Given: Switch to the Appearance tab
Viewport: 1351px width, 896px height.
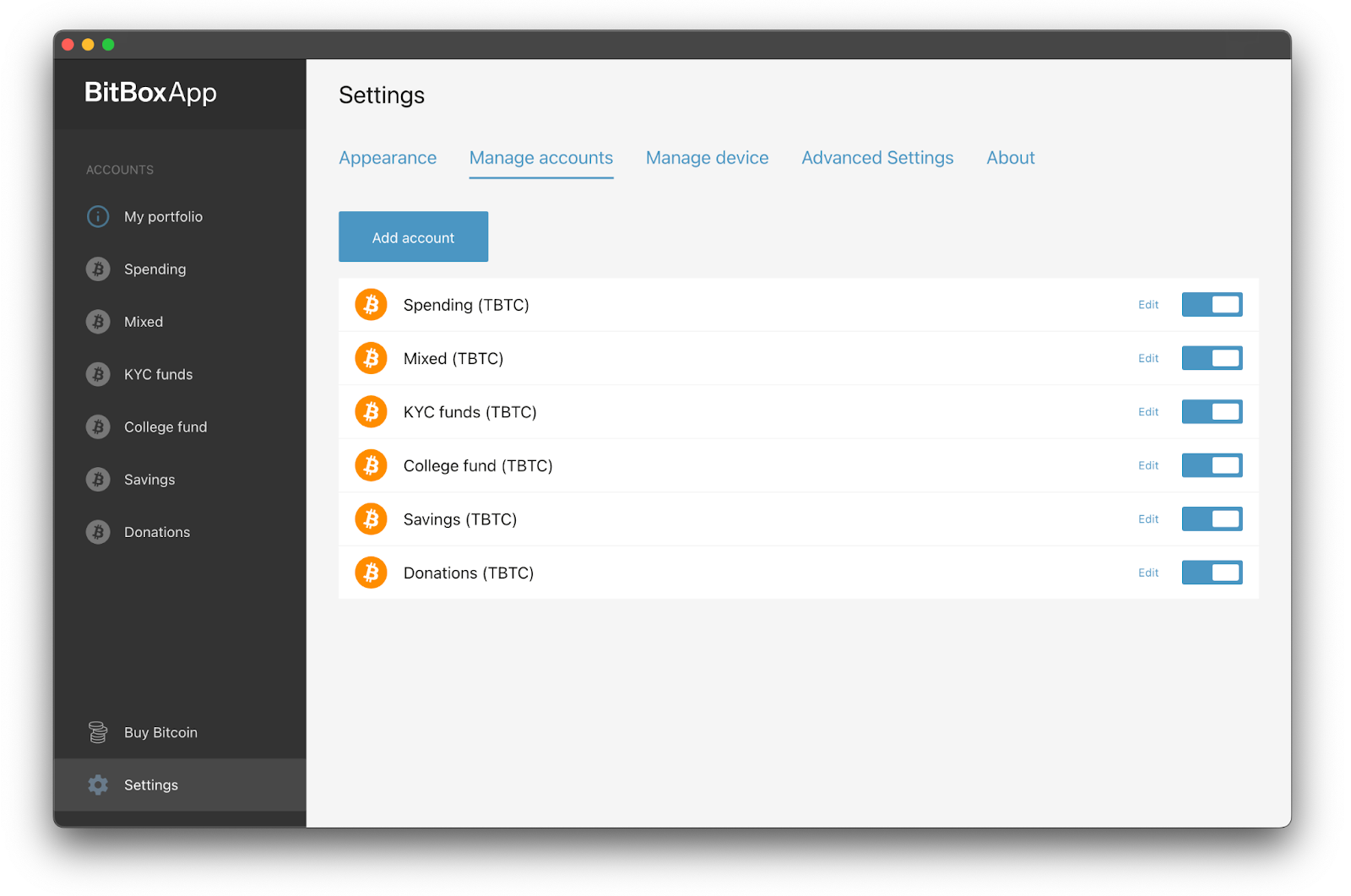Looking at the screenshot, I should point(388,158).
